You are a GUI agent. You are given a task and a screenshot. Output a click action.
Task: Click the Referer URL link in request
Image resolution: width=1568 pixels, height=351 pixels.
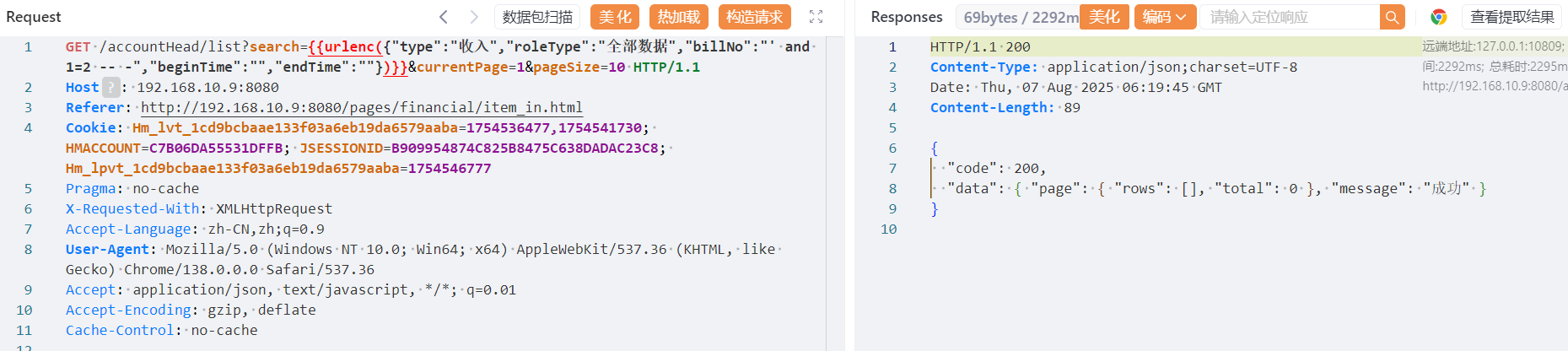click(x=361, y=107)
